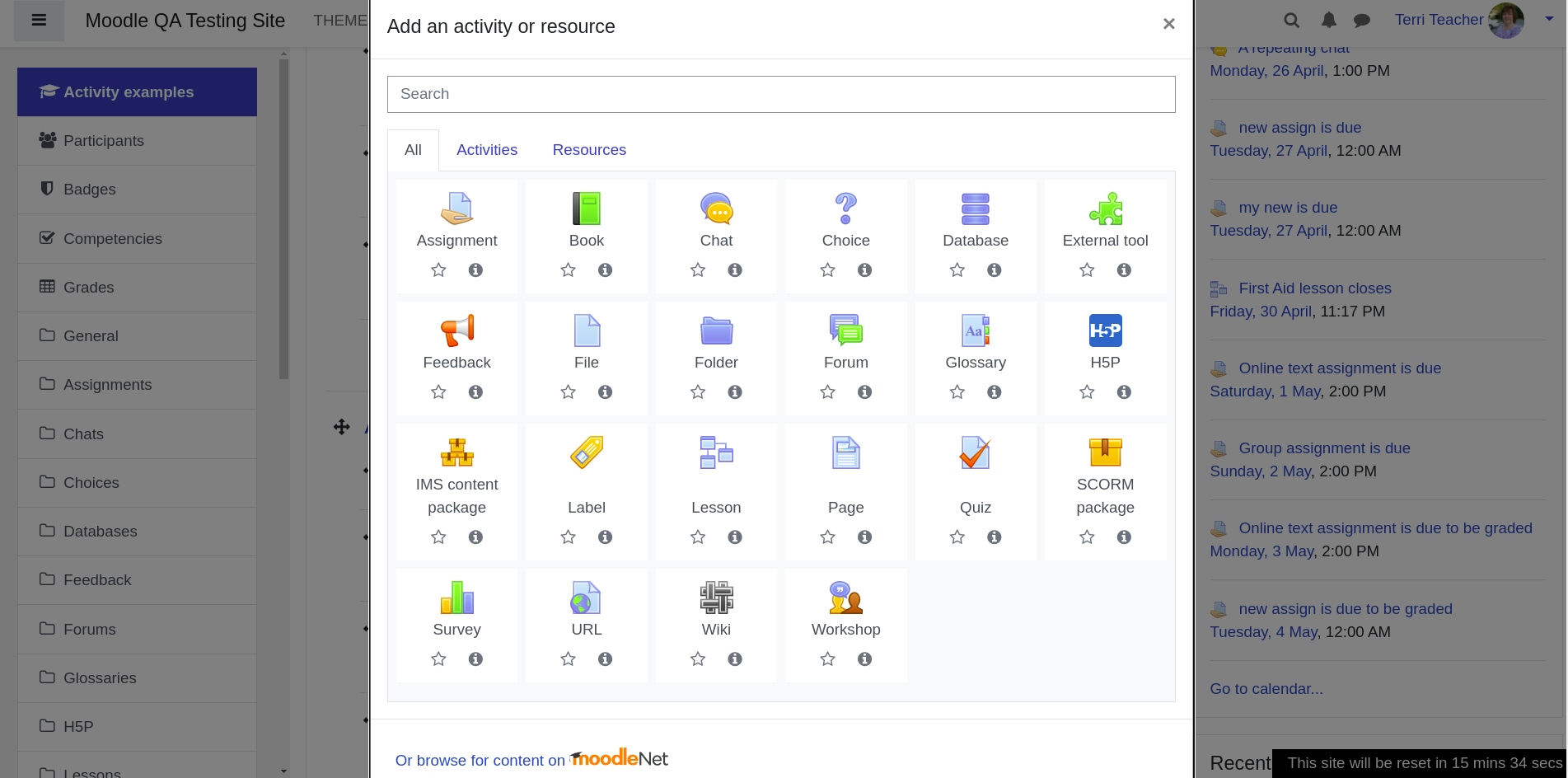Open the notifications bell
The height and width of the screenshot is (778, 1568).
tap(1329, 21)
